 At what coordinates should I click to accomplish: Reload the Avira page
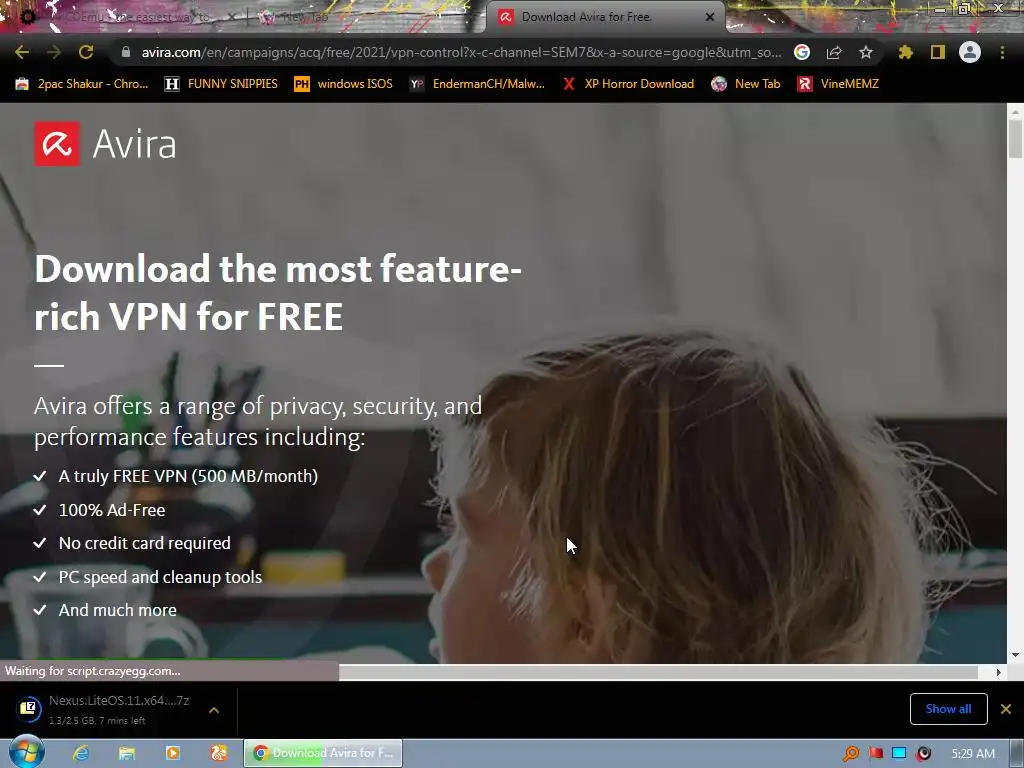pyautogui.click(x=86, y=52)
